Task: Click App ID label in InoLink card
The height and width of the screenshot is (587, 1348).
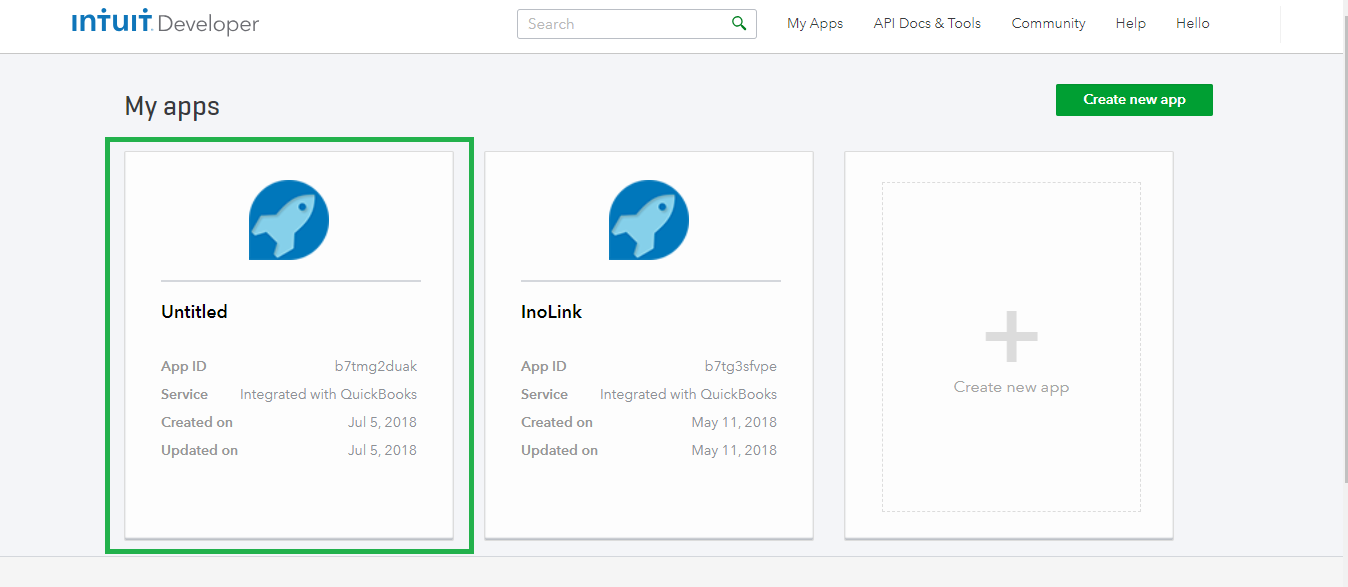Action: pyautogui.click(x=544, y=366)
